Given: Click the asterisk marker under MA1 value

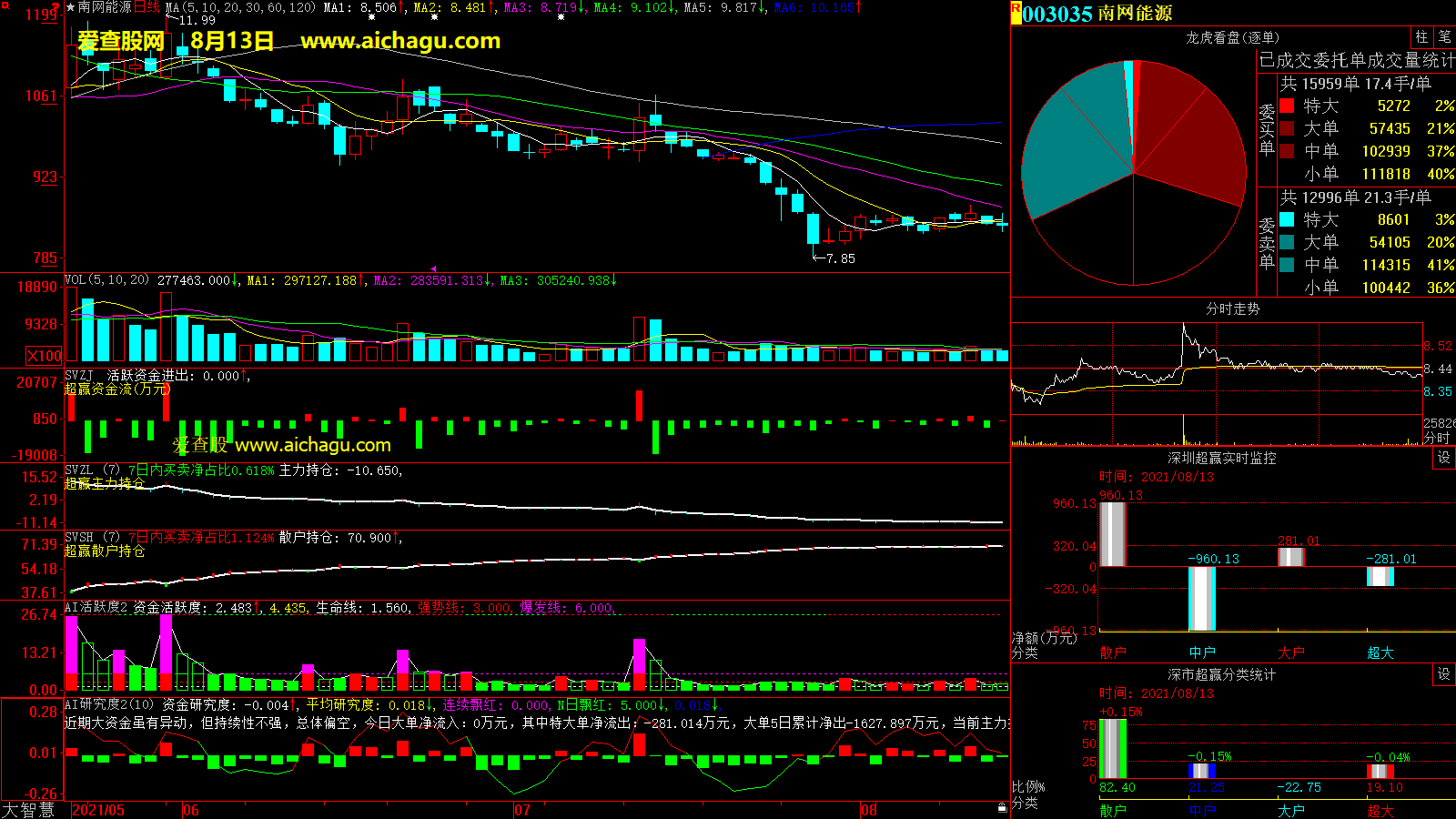Looking at the screenshot, I should 371,17.
